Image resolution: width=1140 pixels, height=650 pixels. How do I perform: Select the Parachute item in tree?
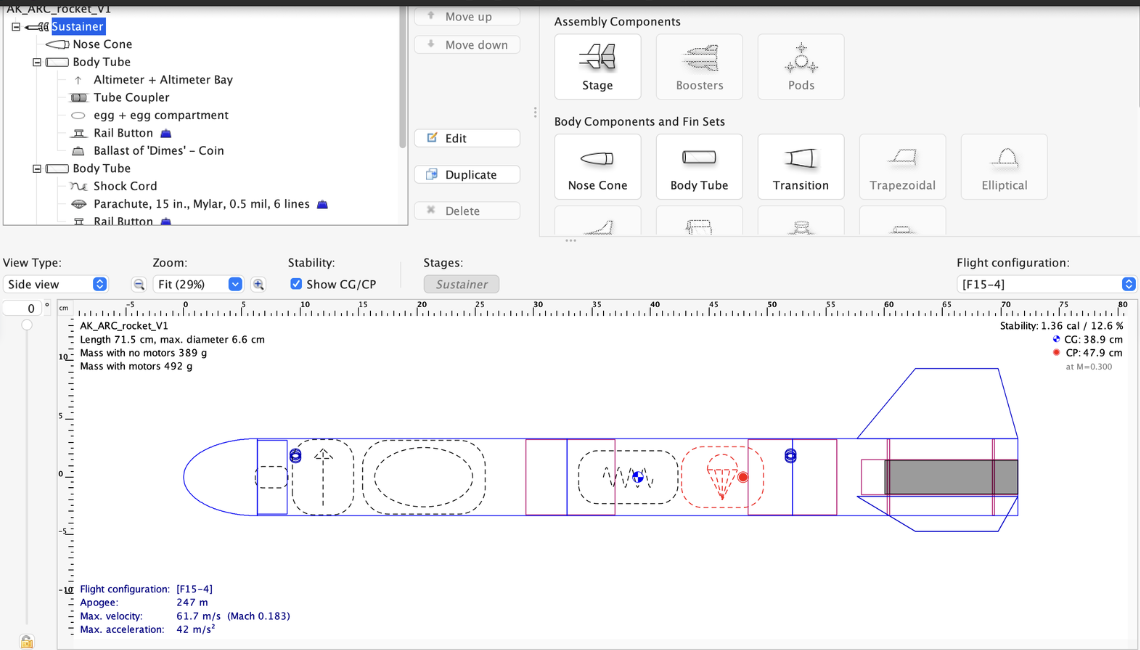(200, 204)
